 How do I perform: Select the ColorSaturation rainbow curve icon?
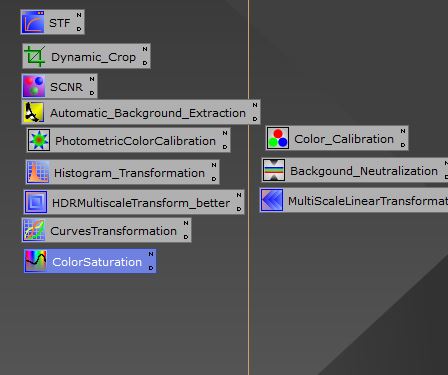35,261
